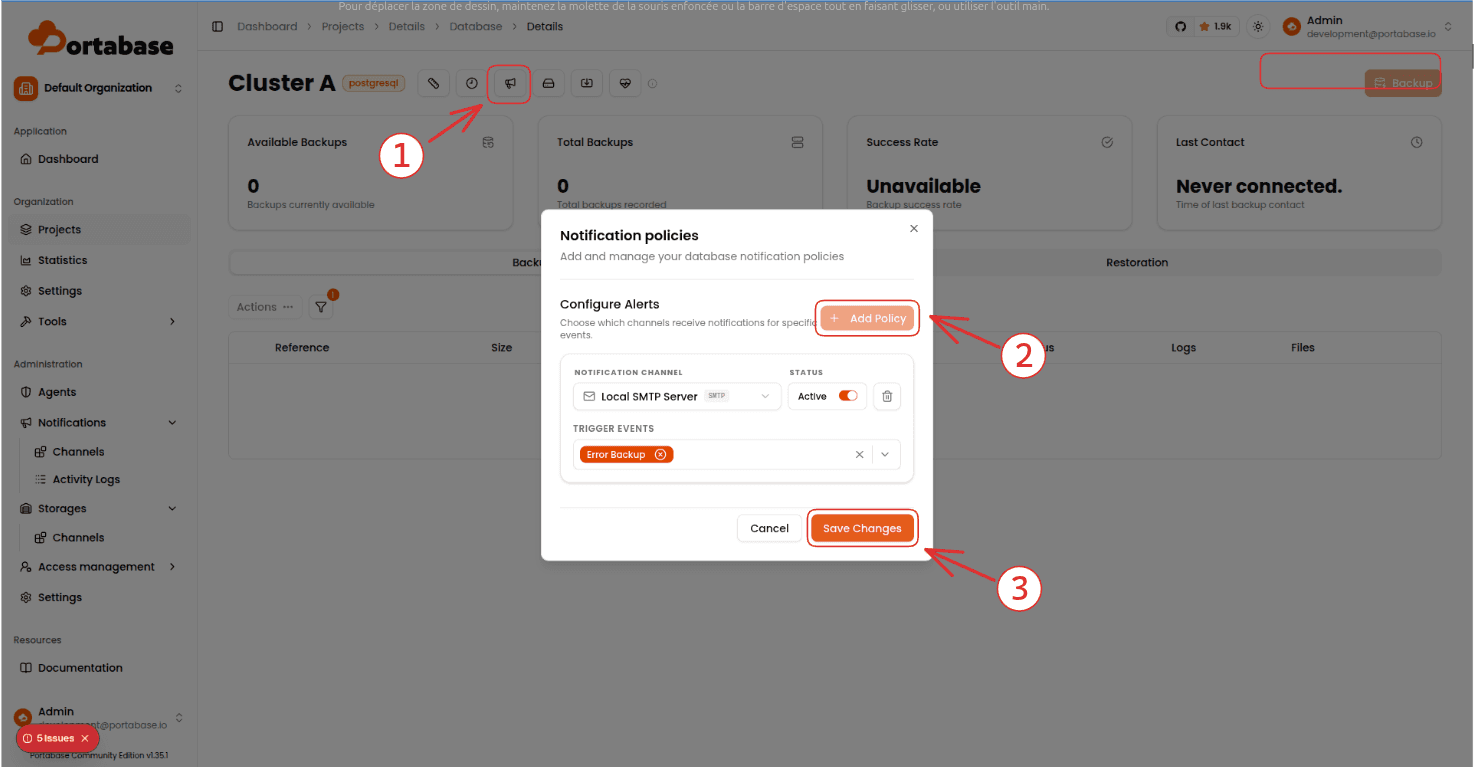The height and width of the screenshot is (767, 1474).
Task: Toggle the Active status switch off
Action: 848,397
